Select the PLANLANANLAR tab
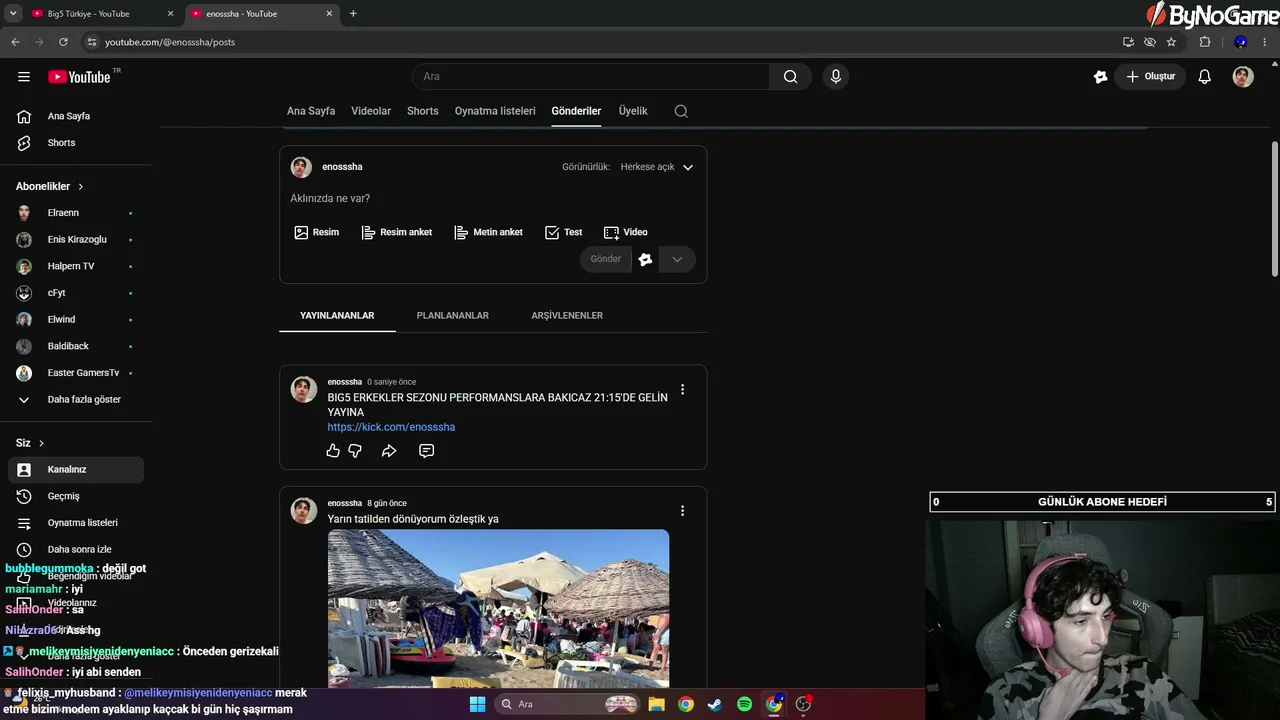The image size is (1280, 720). click(x=453, y=316)
